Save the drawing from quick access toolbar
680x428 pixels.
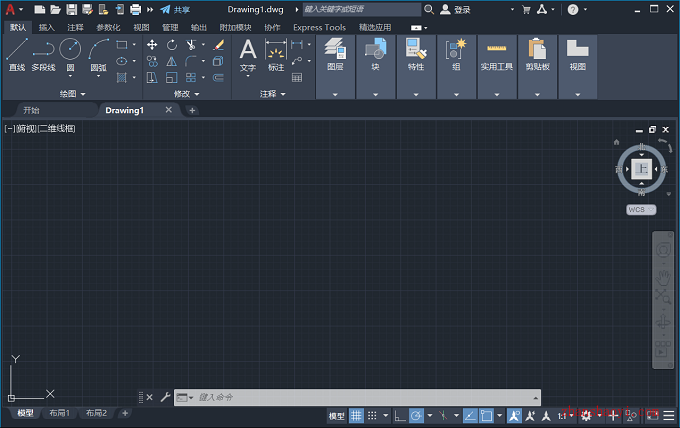[x=71, y=10]
